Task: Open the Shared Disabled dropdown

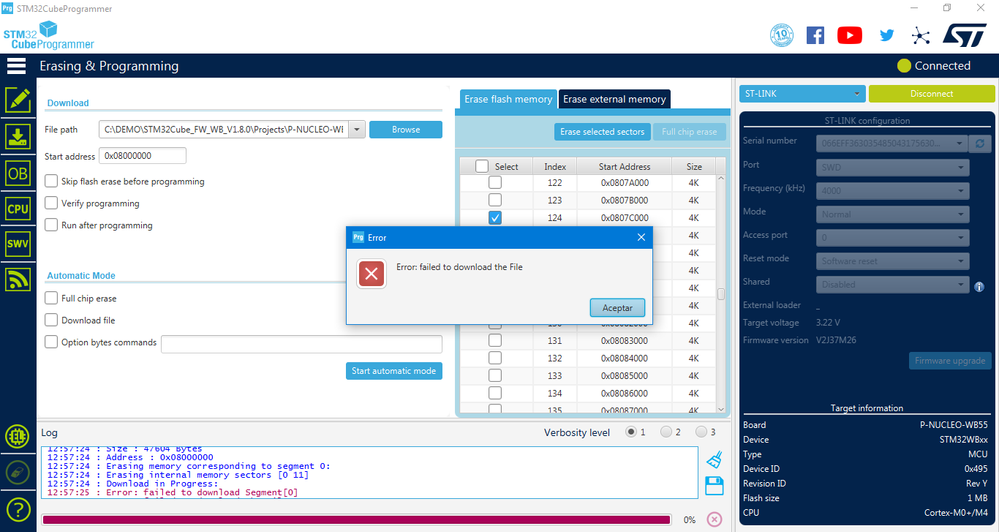Action: tap(892, 285)
